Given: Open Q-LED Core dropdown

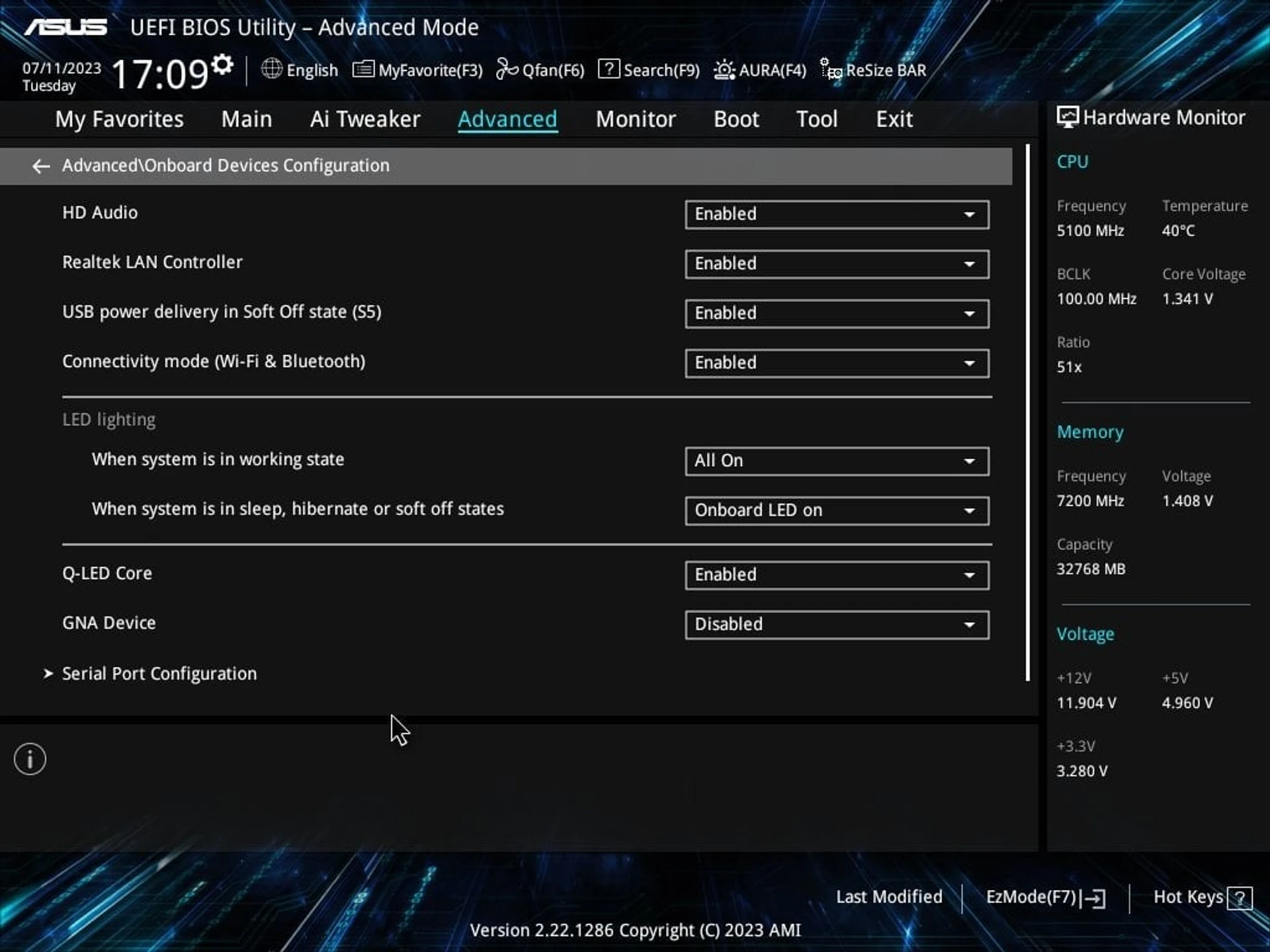Looking at the screenshot, I should 837,575.
